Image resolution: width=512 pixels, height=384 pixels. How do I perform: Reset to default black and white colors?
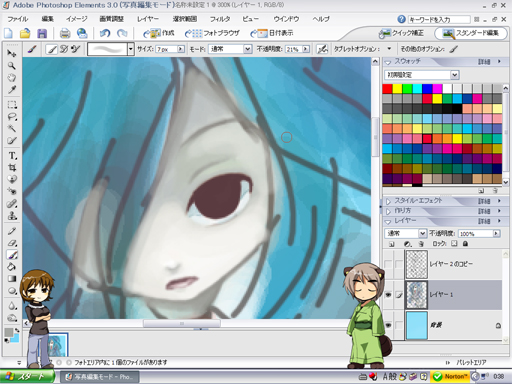click(6, 340)
